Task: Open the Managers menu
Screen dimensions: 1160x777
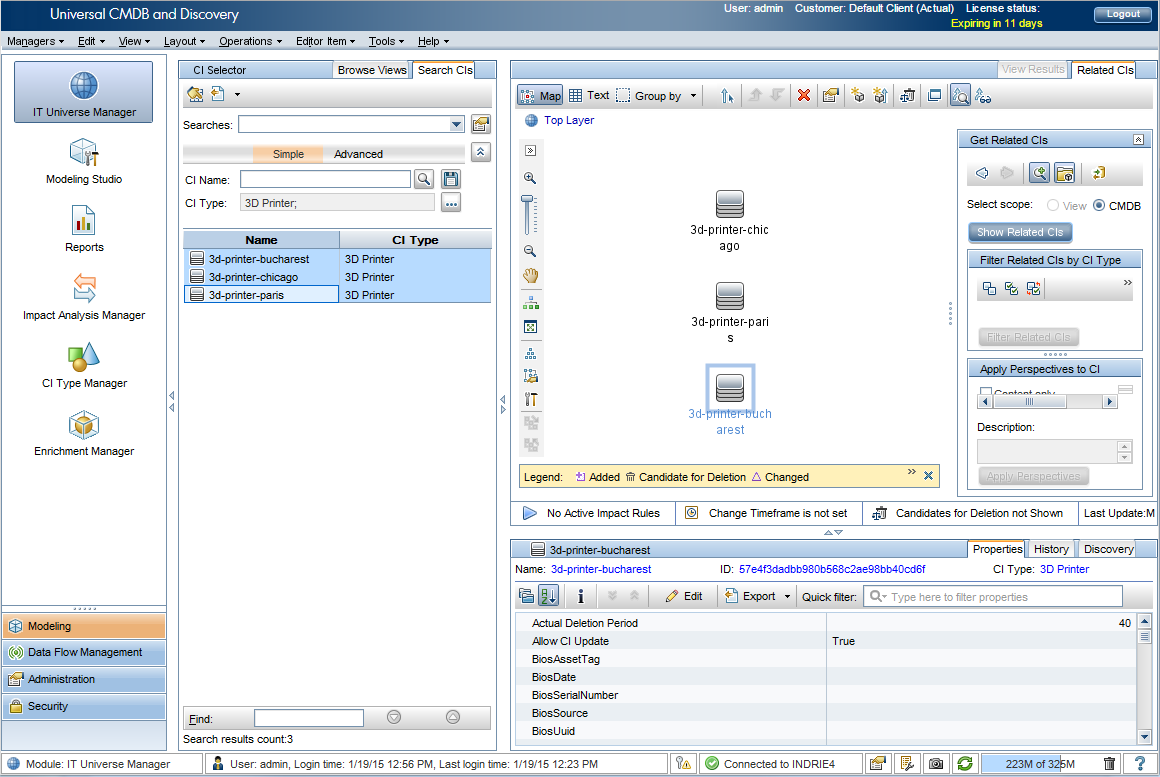Action: click(36, 41)
